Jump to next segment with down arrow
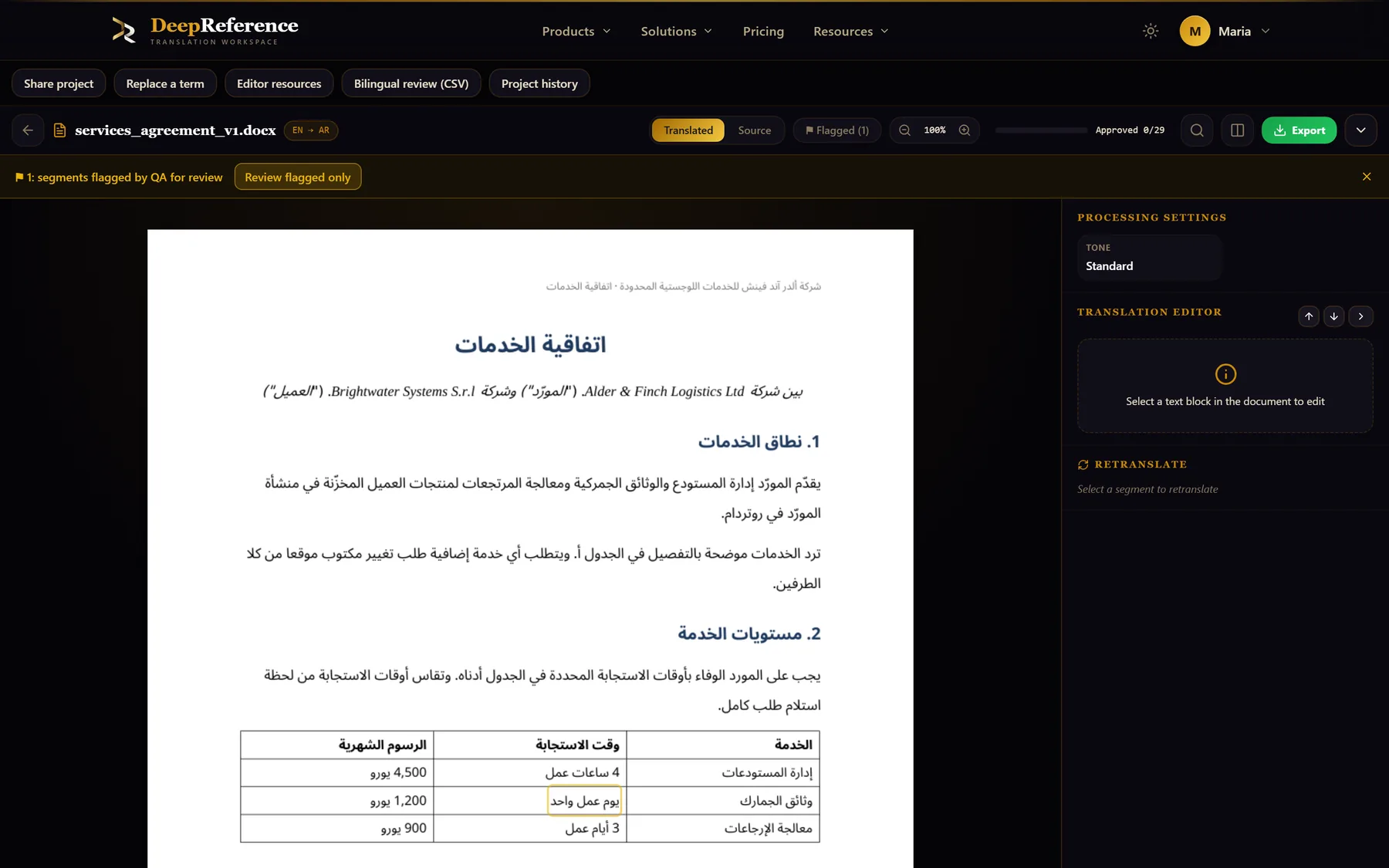This screenshot has width=1389, height=868. (1334, 316)
